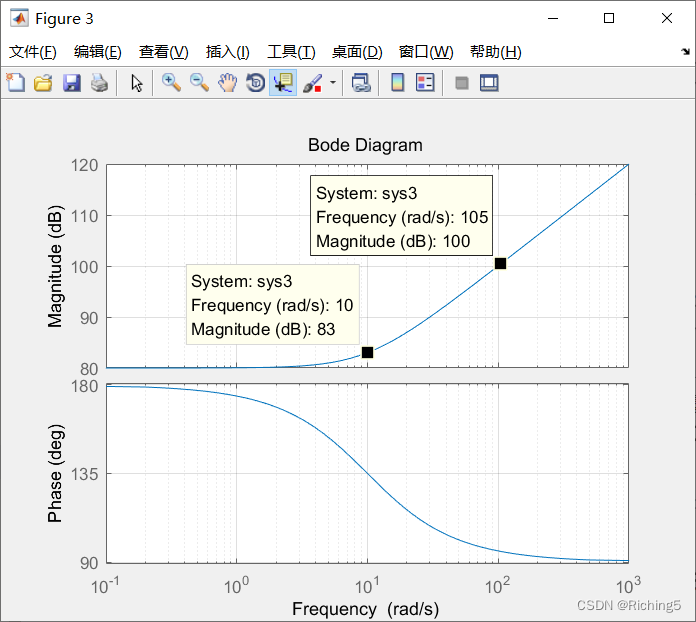Select the data tip marker at 105 rad/s
The width and height of the screenshot is (696, 622).
pyautogui.click(x=500, y=264)
